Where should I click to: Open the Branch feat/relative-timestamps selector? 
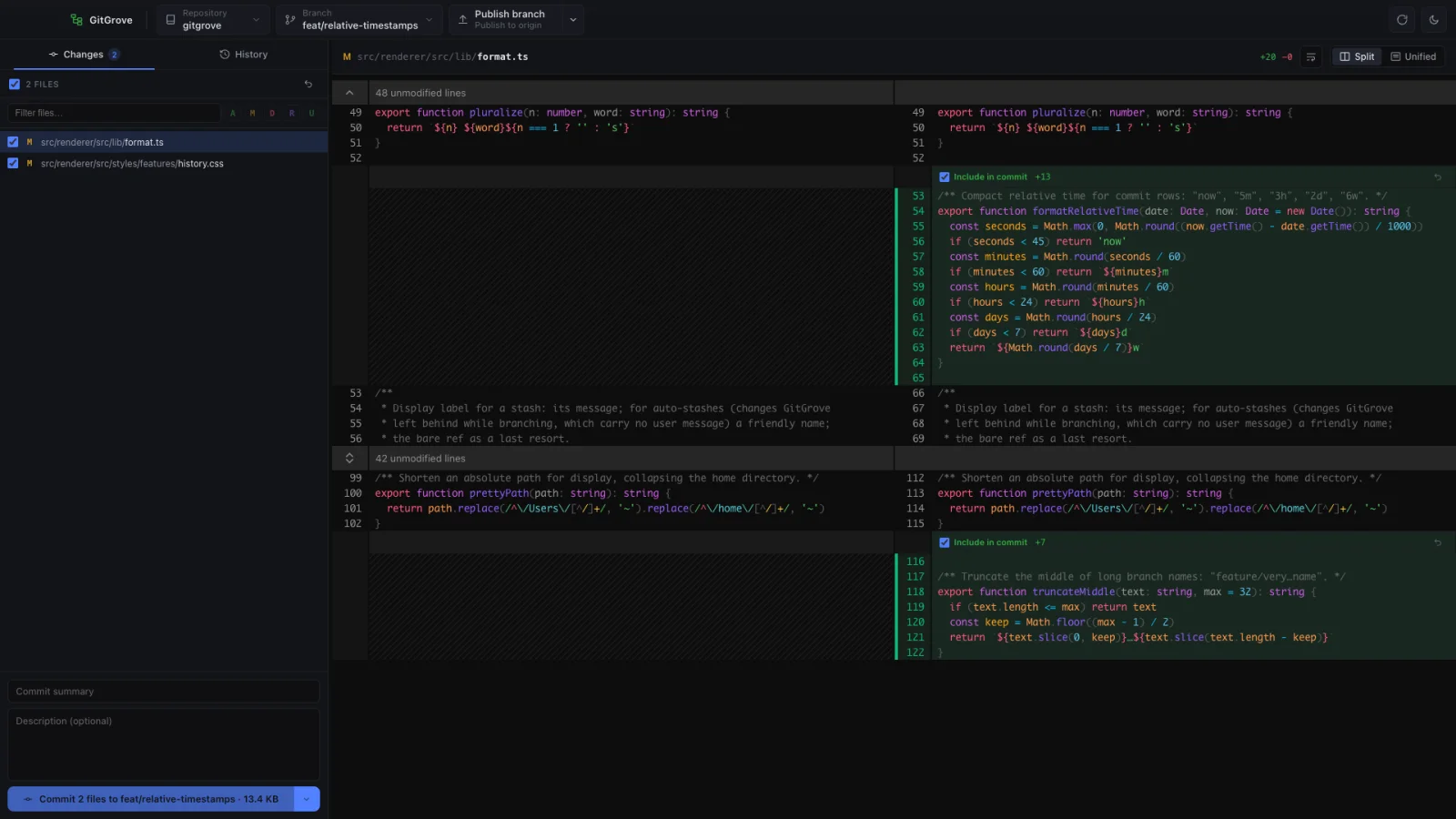click(x=359, y=19)
